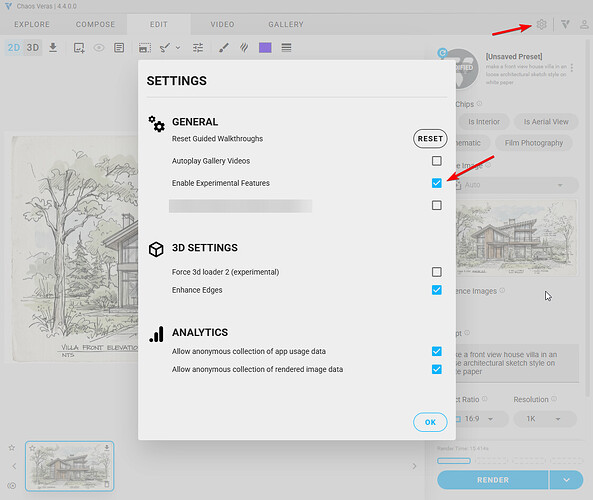Image resolution: width=593 pixels, height=500 pixels.
Task: Go to next renders with right chevron
Action: 414,466
